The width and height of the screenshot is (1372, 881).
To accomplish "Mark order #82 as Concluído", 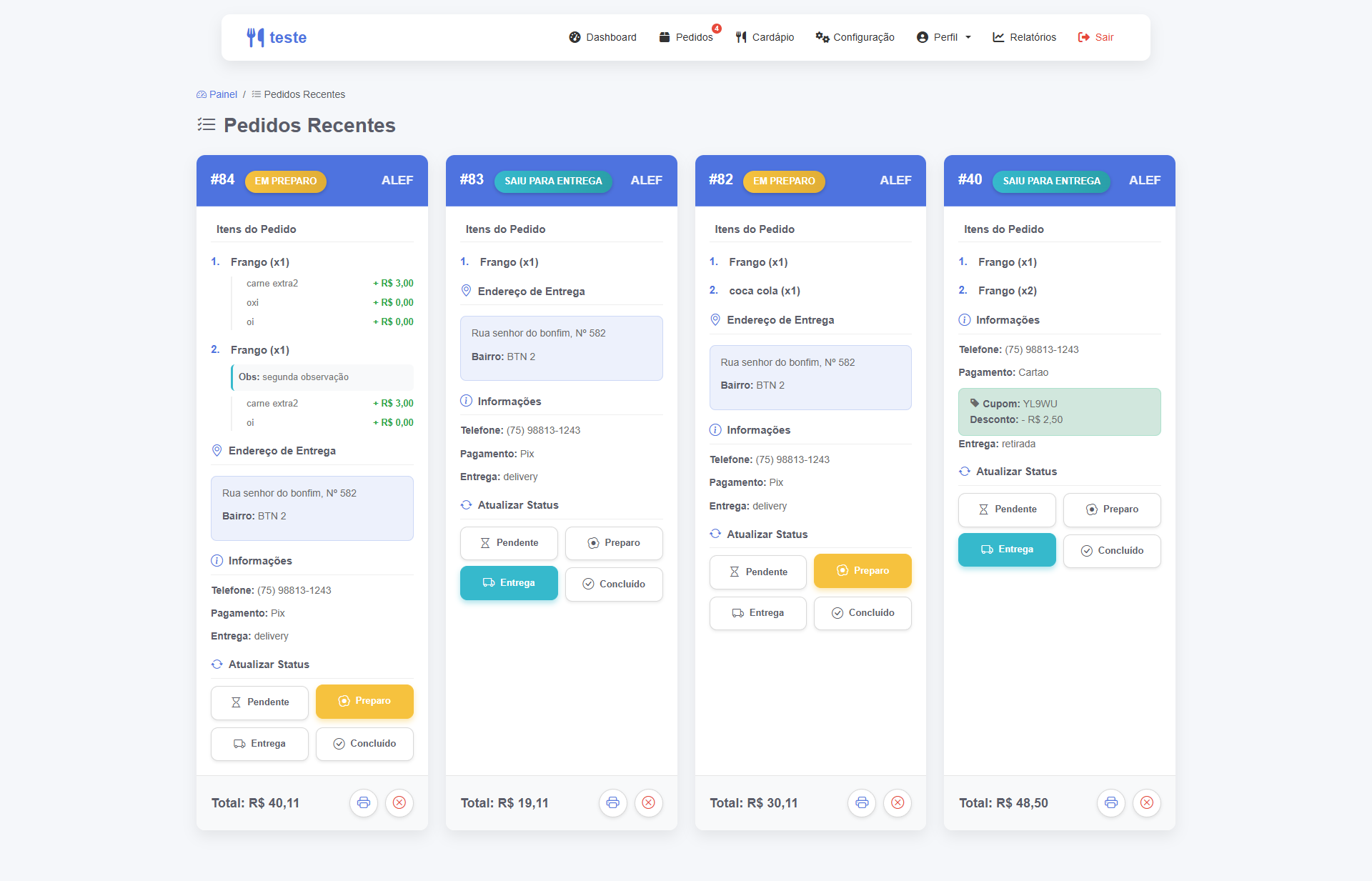I will pos(863,613).
